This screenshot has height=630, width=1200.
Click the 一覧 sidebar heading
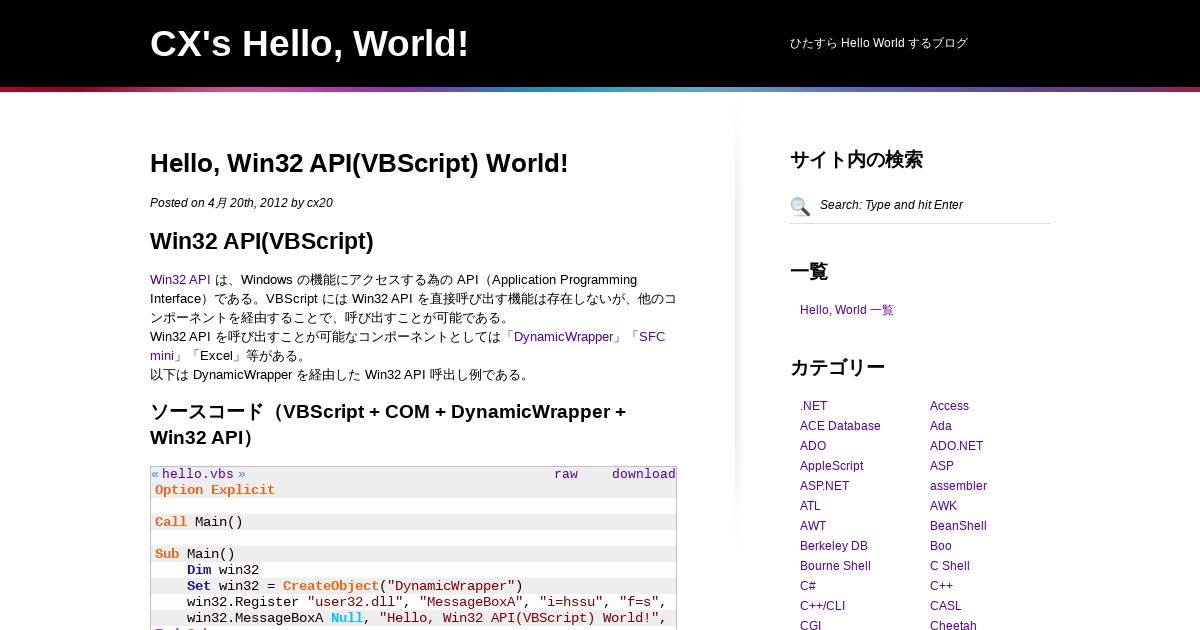pyautogui.click(x=809, y=271)
